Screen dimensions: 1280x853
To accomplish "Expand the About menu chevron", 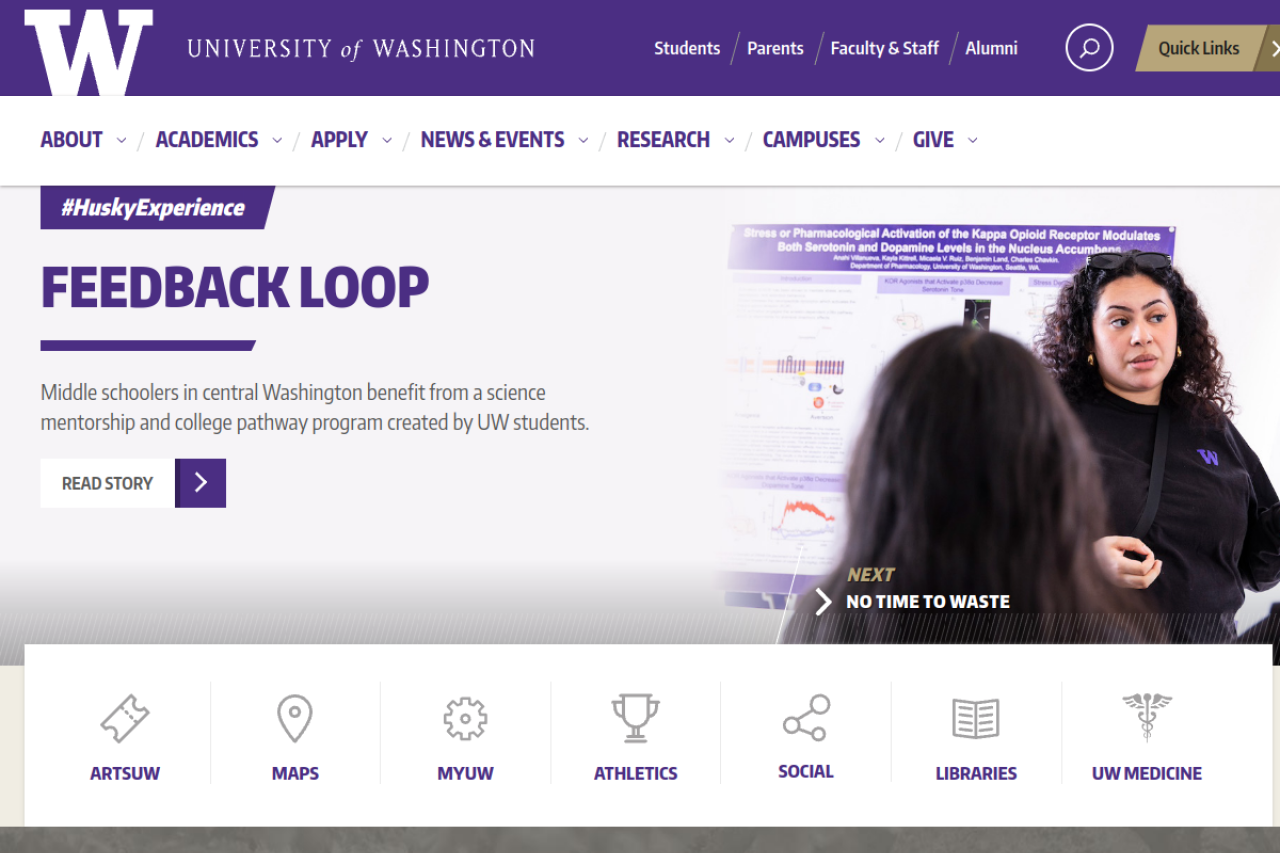I will [x=122, y=141].
